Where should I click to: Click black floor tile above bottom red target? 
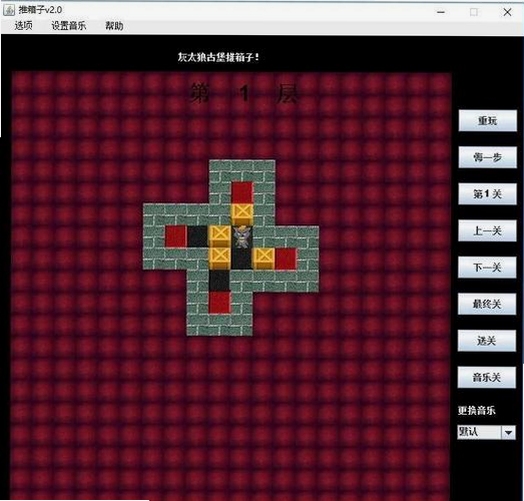coord(220,281)
